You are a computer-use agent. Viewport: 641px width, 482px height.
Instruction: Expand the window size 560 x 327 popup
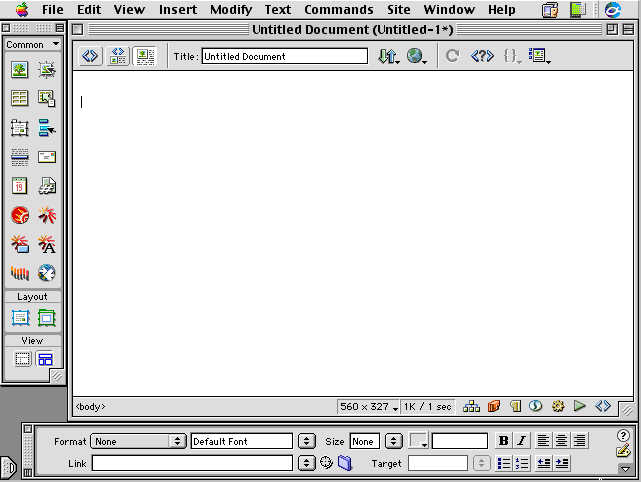(x=368, y=407)
